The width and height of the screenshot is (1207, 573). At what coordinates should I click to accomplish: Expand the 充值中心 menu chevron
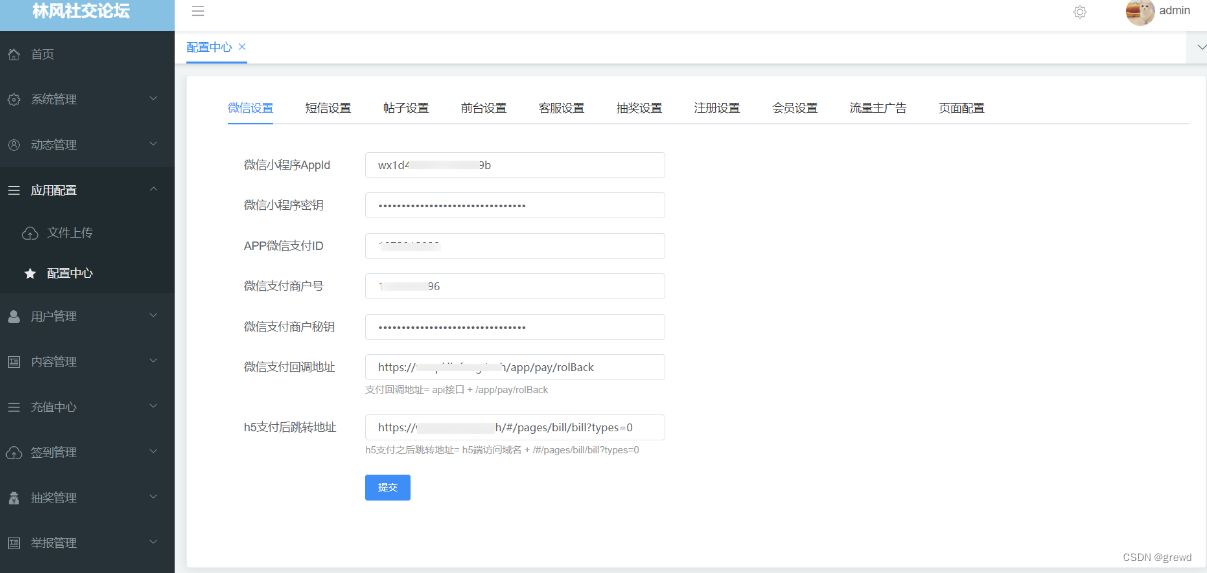[x=153, y=407]
